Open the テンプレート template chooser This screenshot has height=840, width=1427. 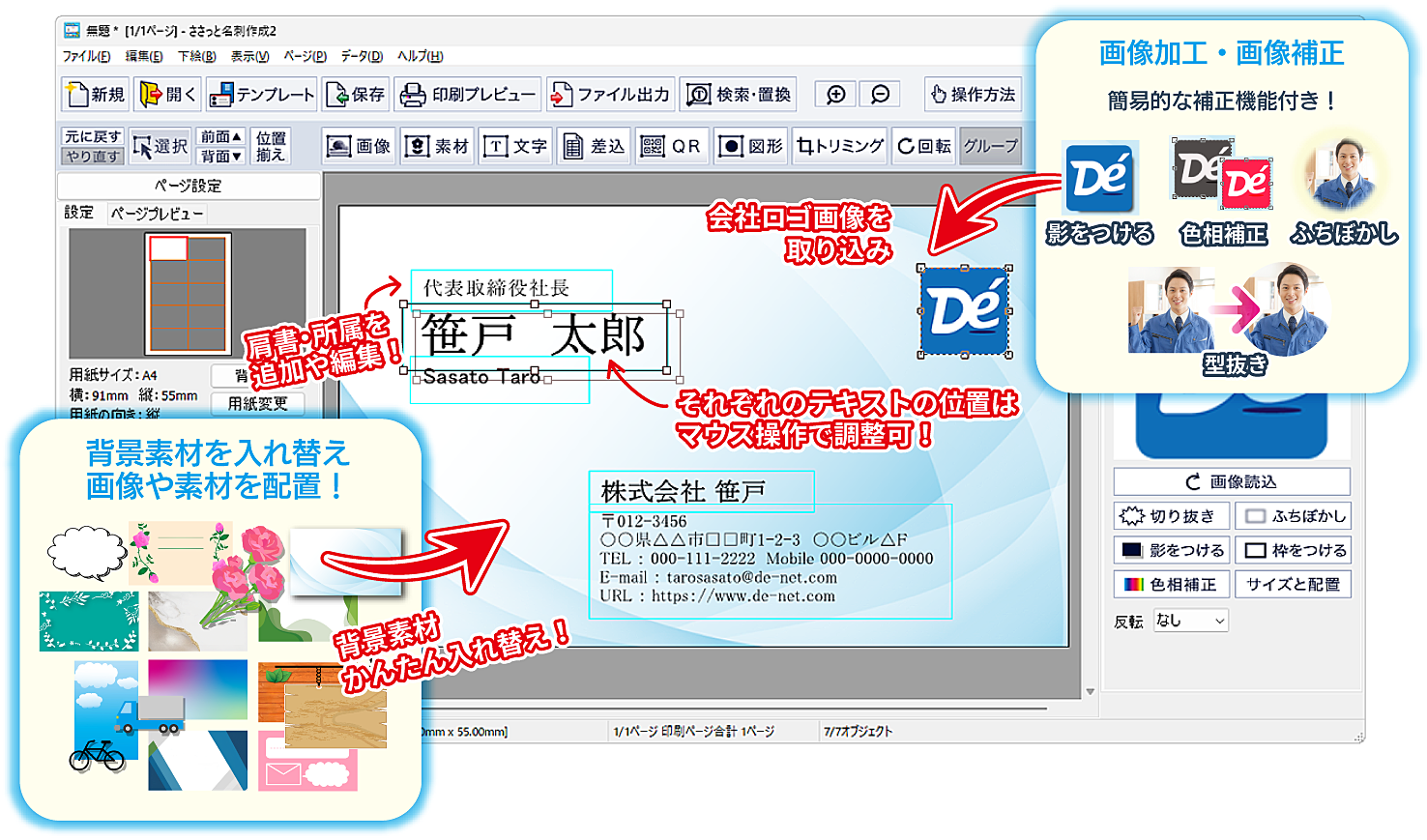261,95
